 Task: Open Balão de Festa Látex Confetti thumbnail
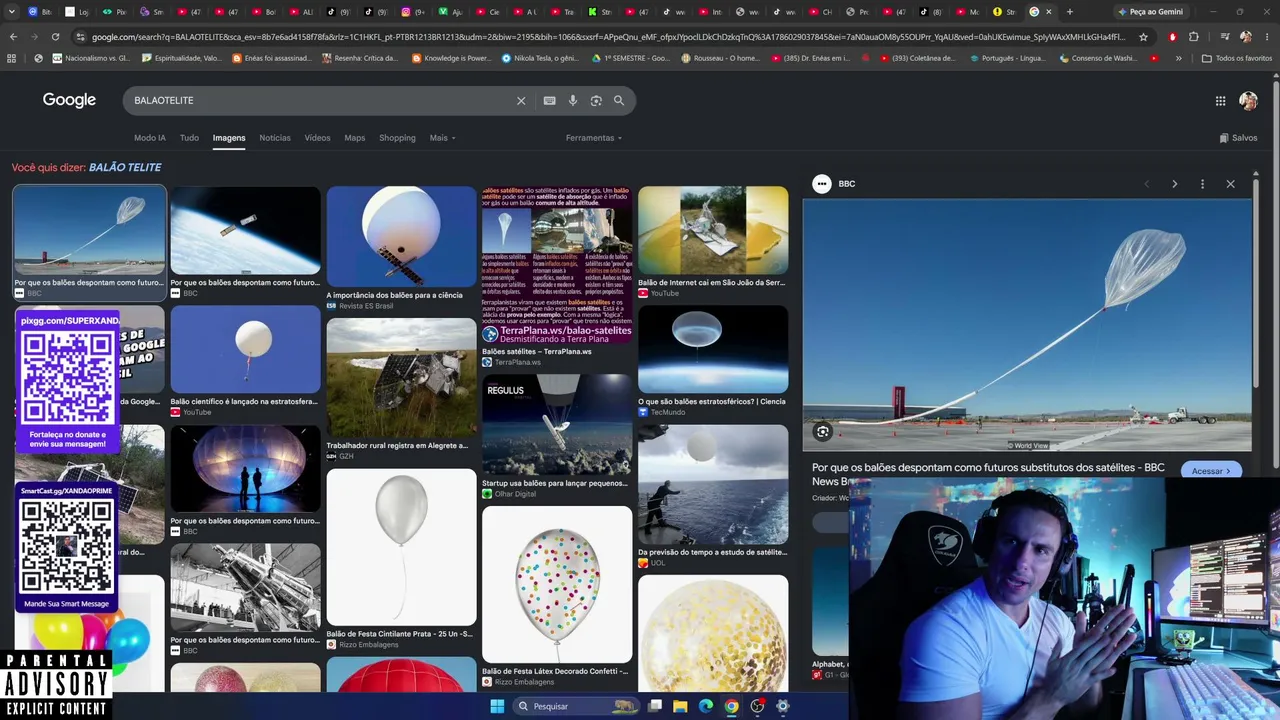pyautogui.click(x=557, y=584)
